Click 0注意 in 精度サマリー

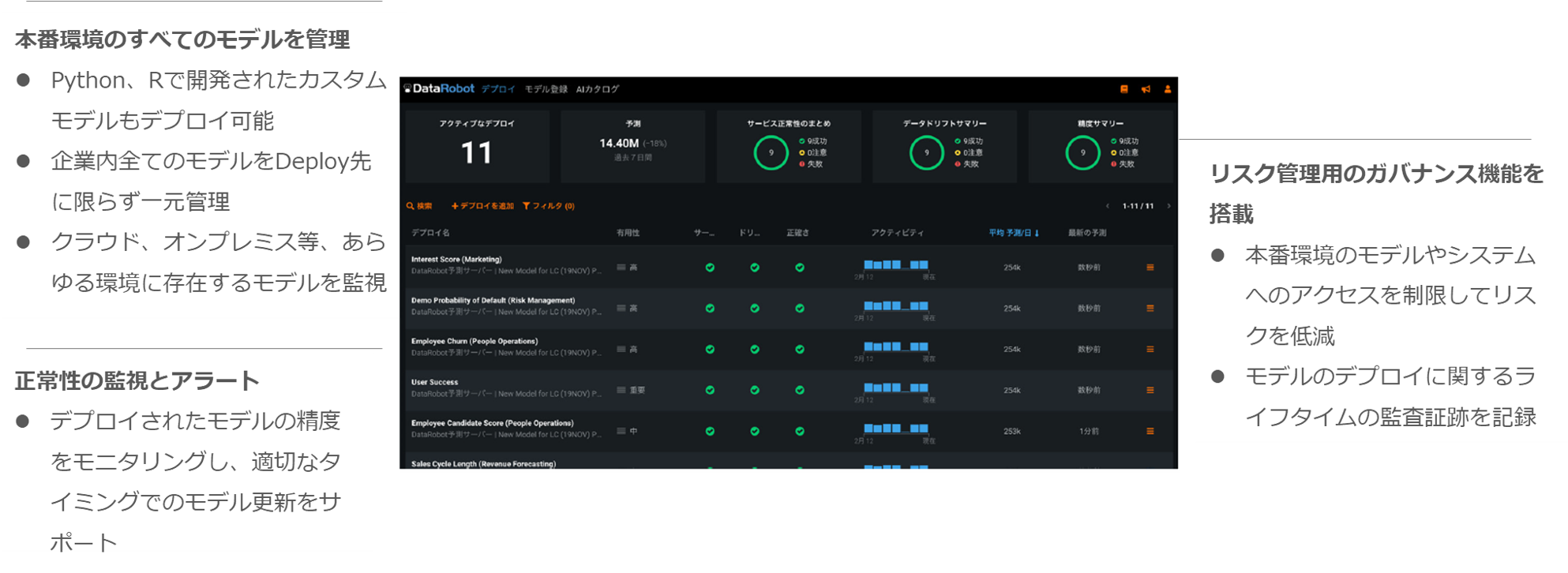pos(1125,153)
